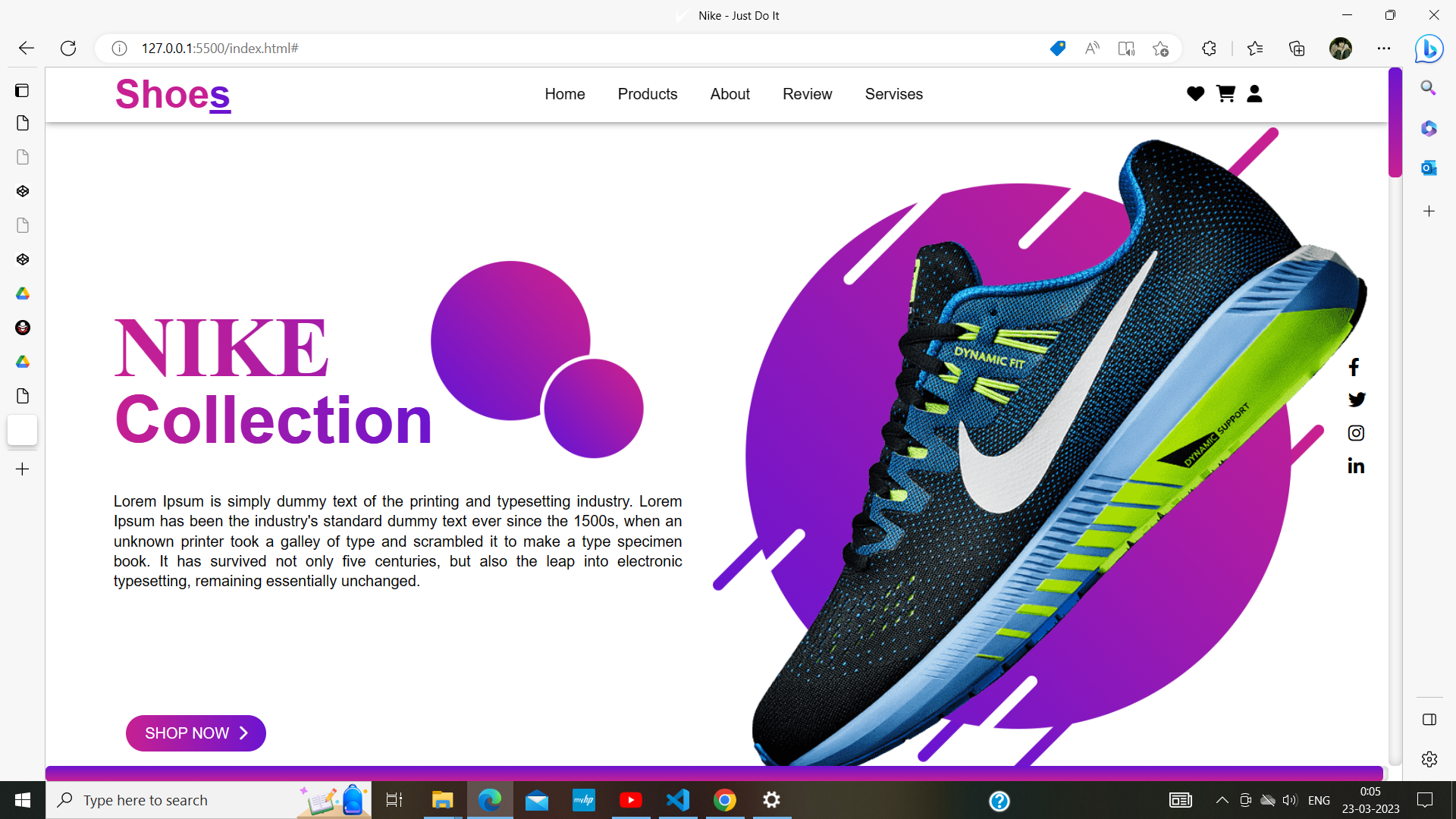Open the shopping cart icon
This screenshot has height=819, width=1456.
click(x=1225, y=94)
